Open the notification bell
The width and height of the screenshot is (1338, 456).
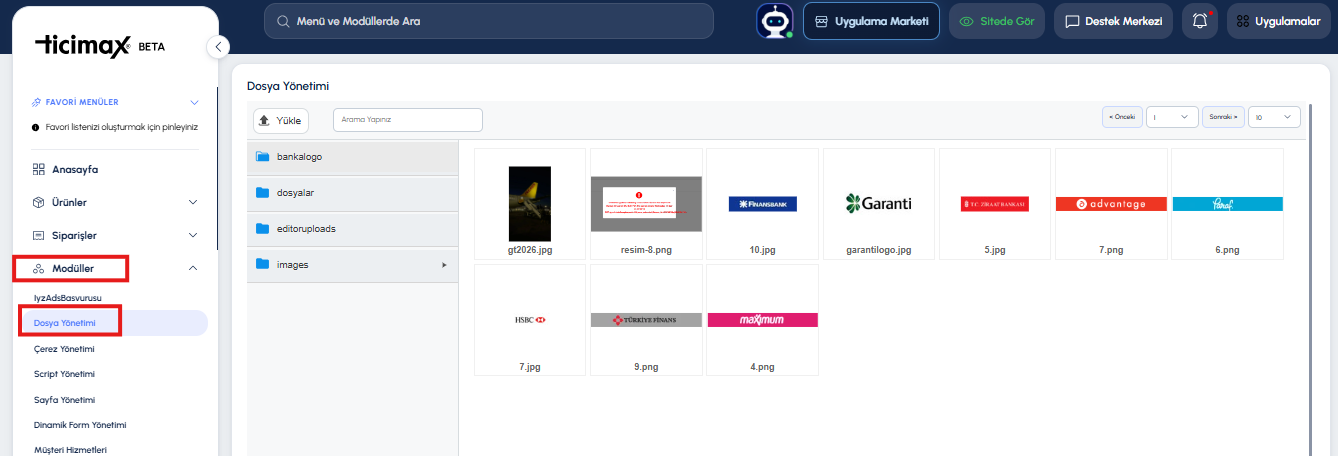1200,21
